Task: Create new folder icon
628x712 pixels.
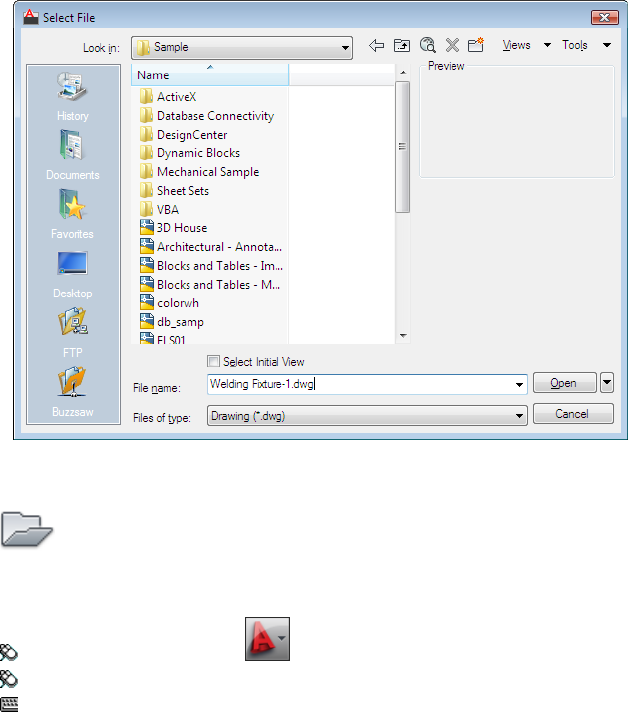Action: tap(476, 45)
